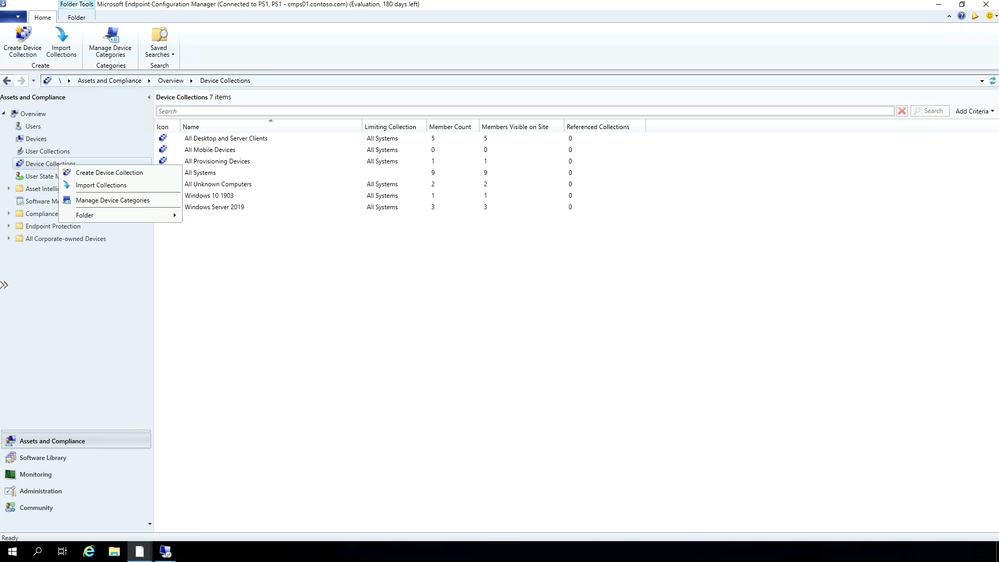Open the Community workspace
Viewport: 999px width, 562px height.
[x=76, y=508]
